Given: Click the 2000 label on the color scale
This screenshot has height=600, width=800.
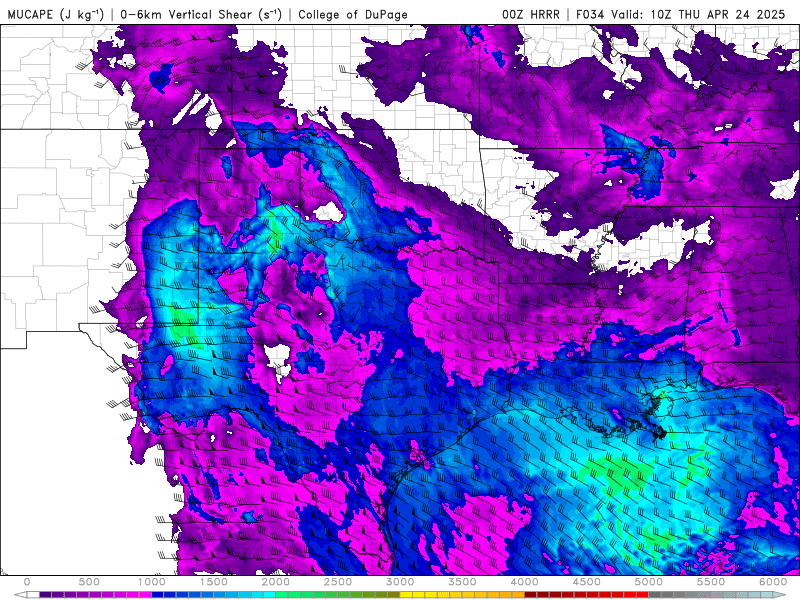Looking at the screenshot, I should coord(276,582).
